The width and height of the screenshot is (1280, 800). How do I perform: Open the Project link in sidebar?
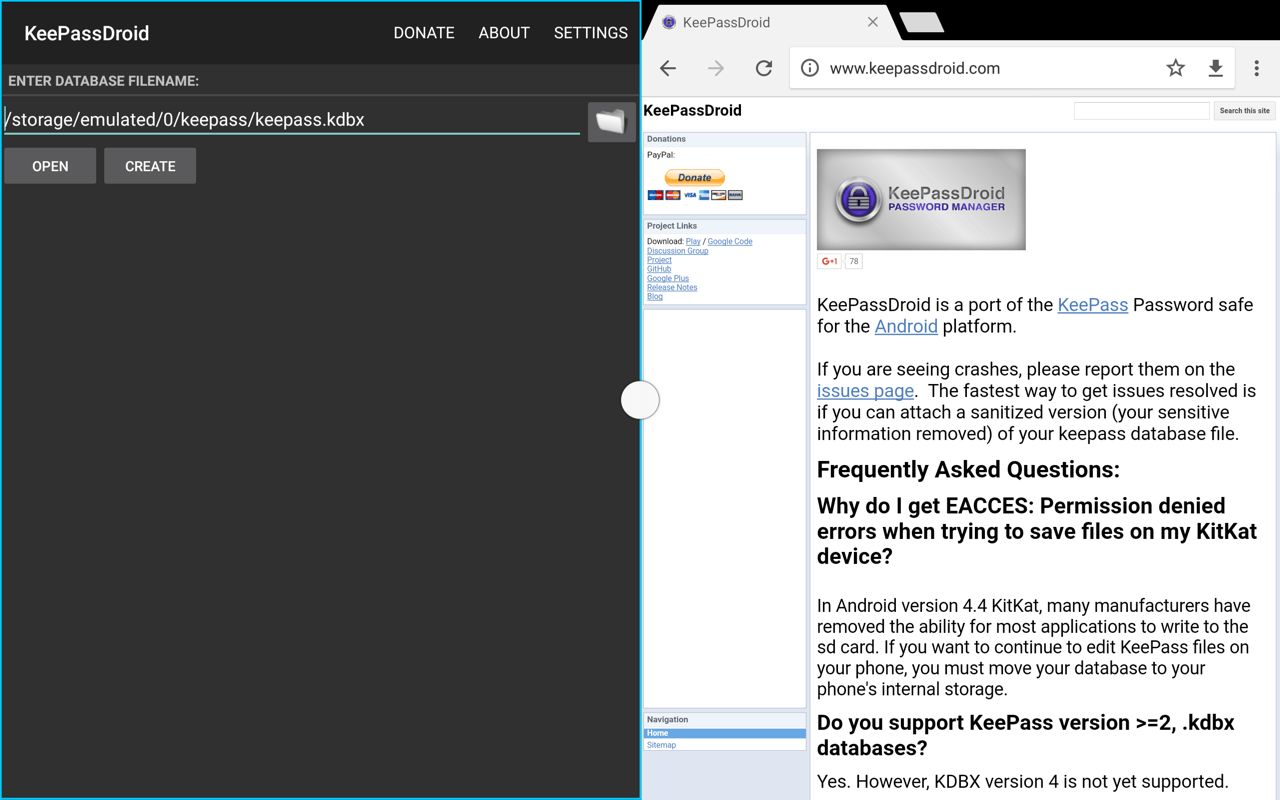[659, 260]
